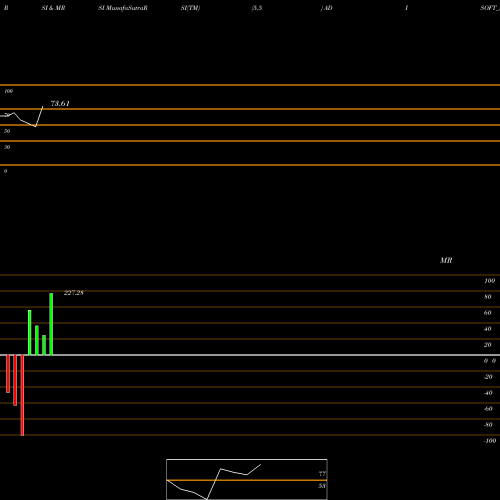The width and height of the screenshot is (500, 500).
Task: Click the 'SI(TM)' header text
Action: (190, 8)
